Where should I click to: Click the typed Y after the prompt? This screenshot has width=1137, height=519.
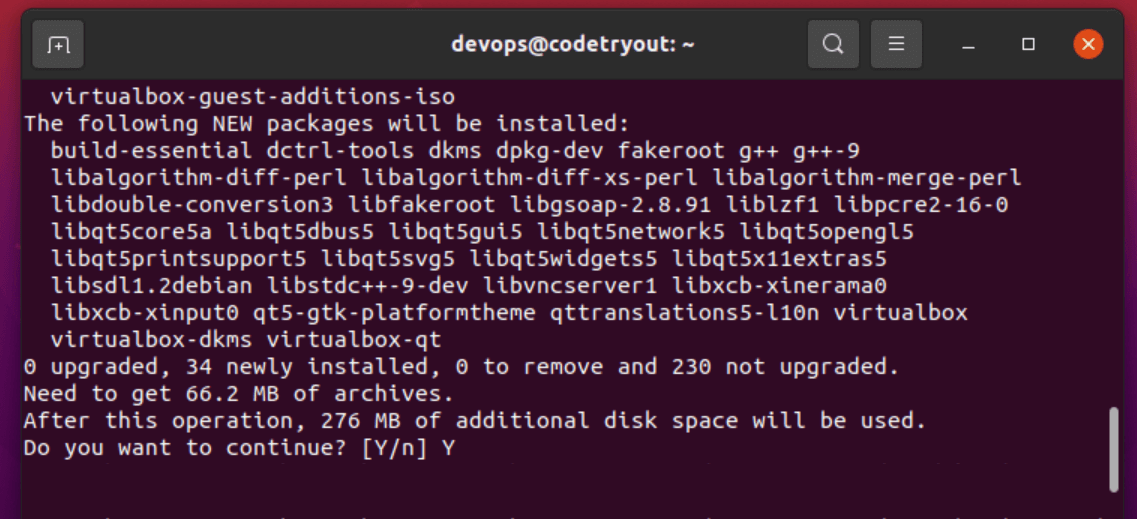click(x=449, y=448)
